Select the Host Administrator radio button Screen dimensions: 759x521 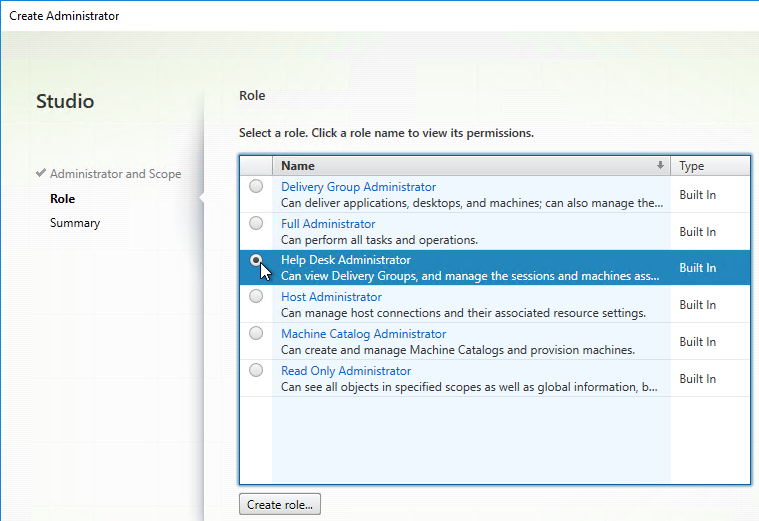coord(256,296)
